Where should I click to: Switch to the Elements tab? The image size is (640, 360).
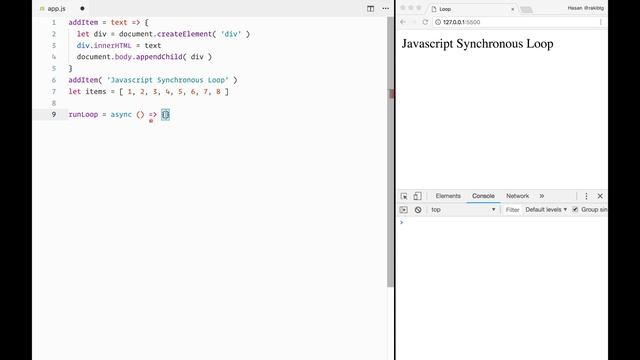pos(448,196)
